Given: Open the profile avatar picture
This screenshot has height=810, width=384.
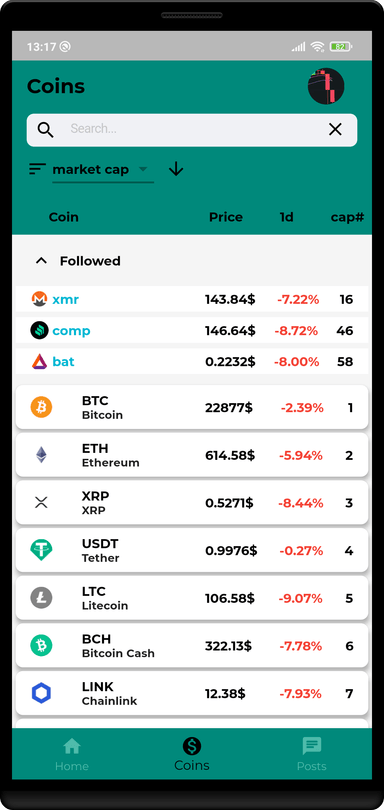Looking at the screenshot, I should (326, 86).
